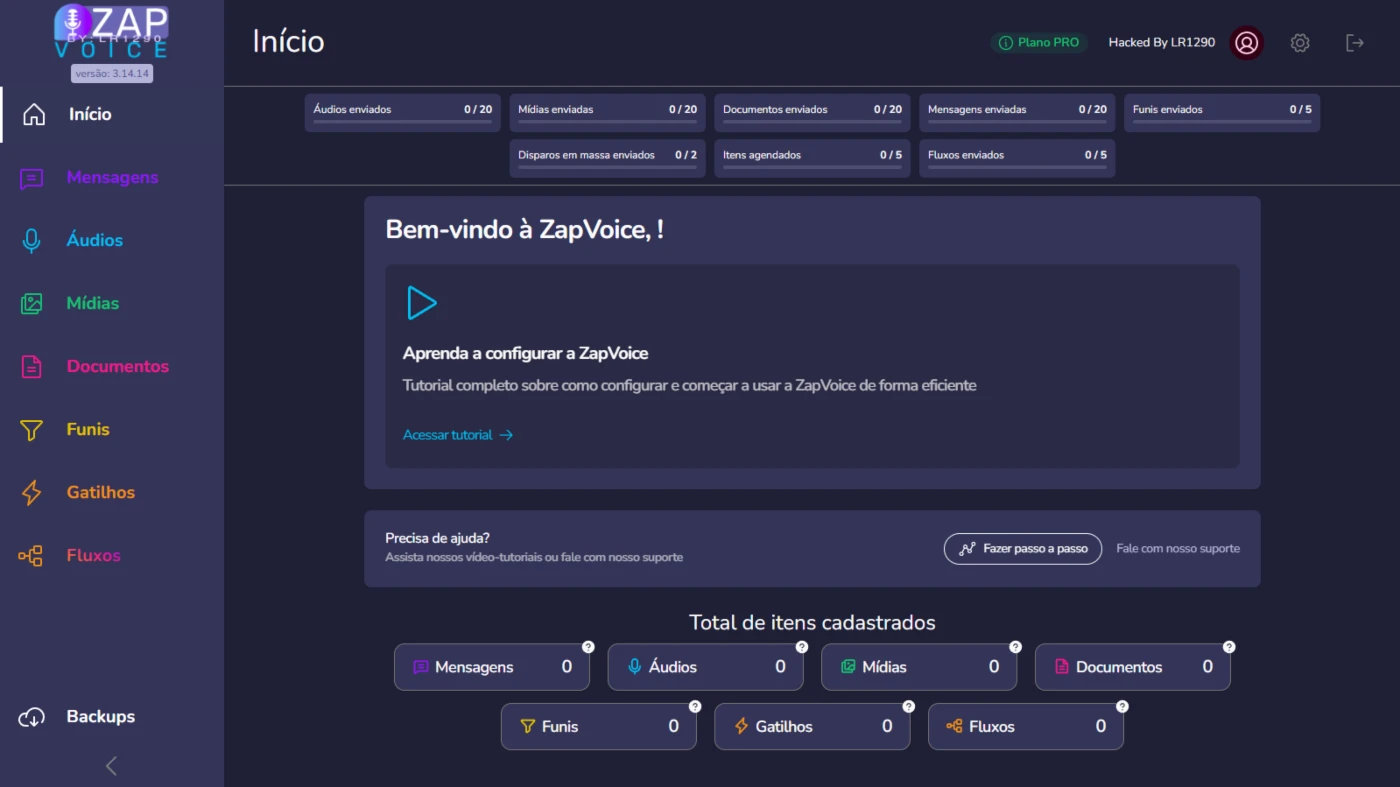Select Documentos in the sidebar menu
1400x787 pixels.
[x=117, y=366]
